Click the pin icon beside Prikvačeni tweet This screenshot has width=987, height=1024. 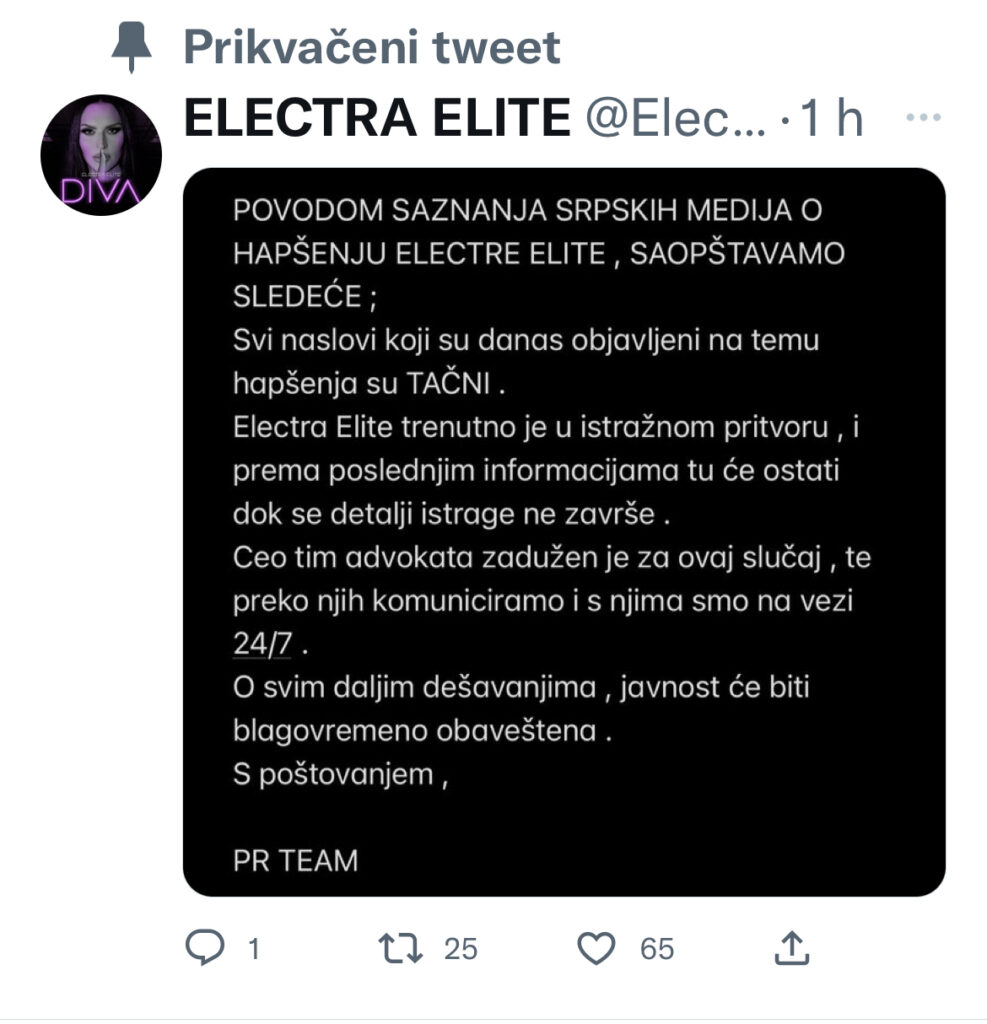(131, 46)
